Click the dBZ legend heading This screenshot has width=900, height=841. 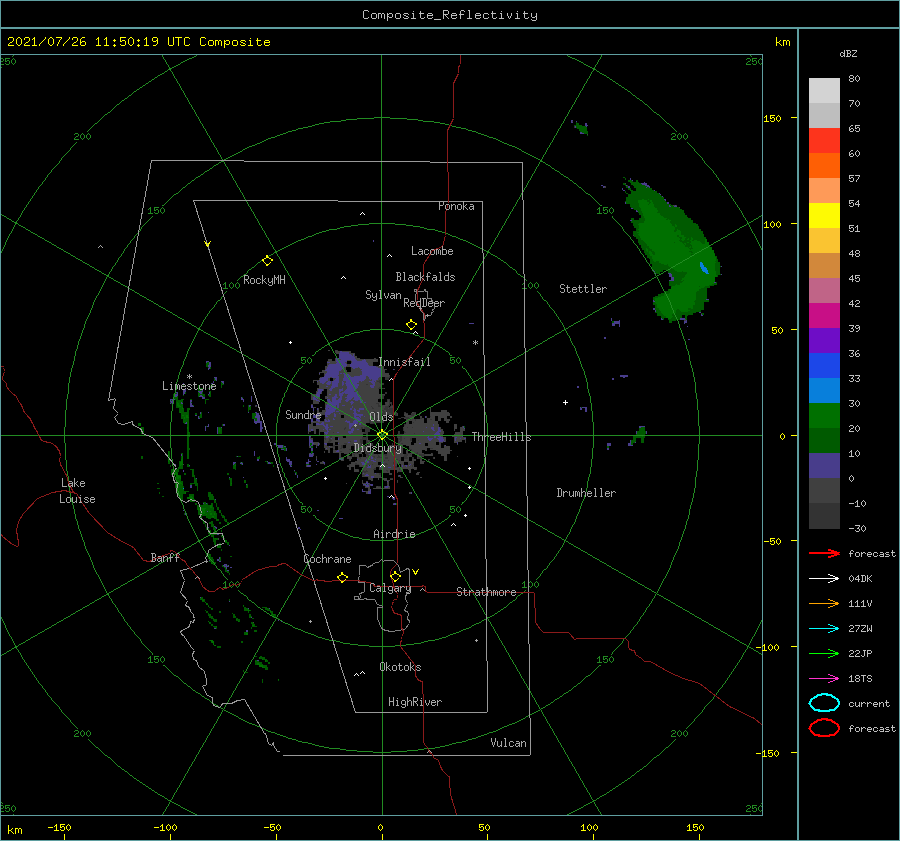pyautogui.click(x=848, y=53)
